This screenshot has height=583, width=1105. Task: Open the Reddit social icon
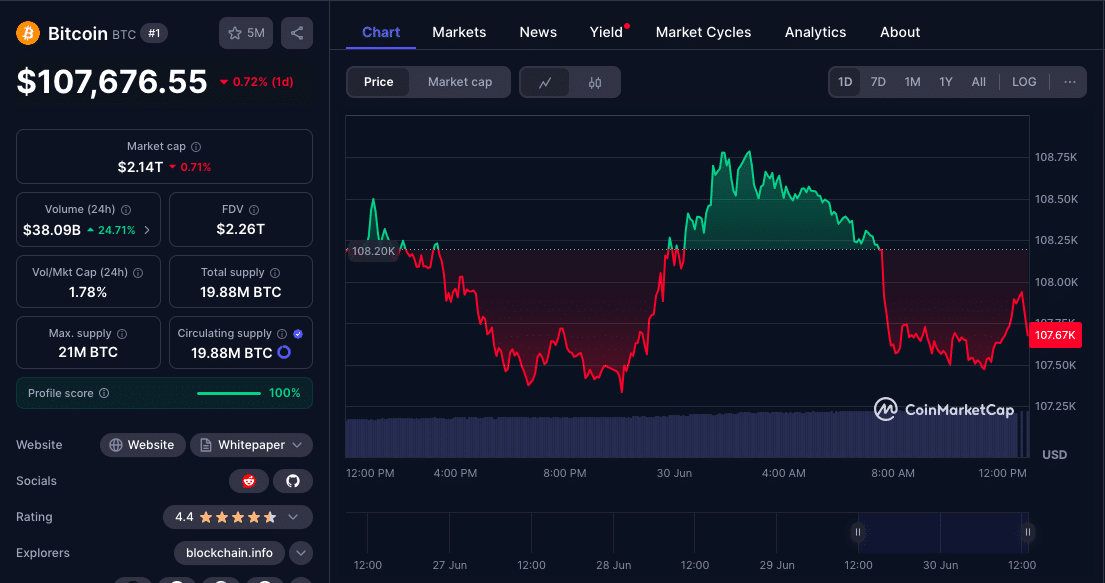(x=249, y=481)
